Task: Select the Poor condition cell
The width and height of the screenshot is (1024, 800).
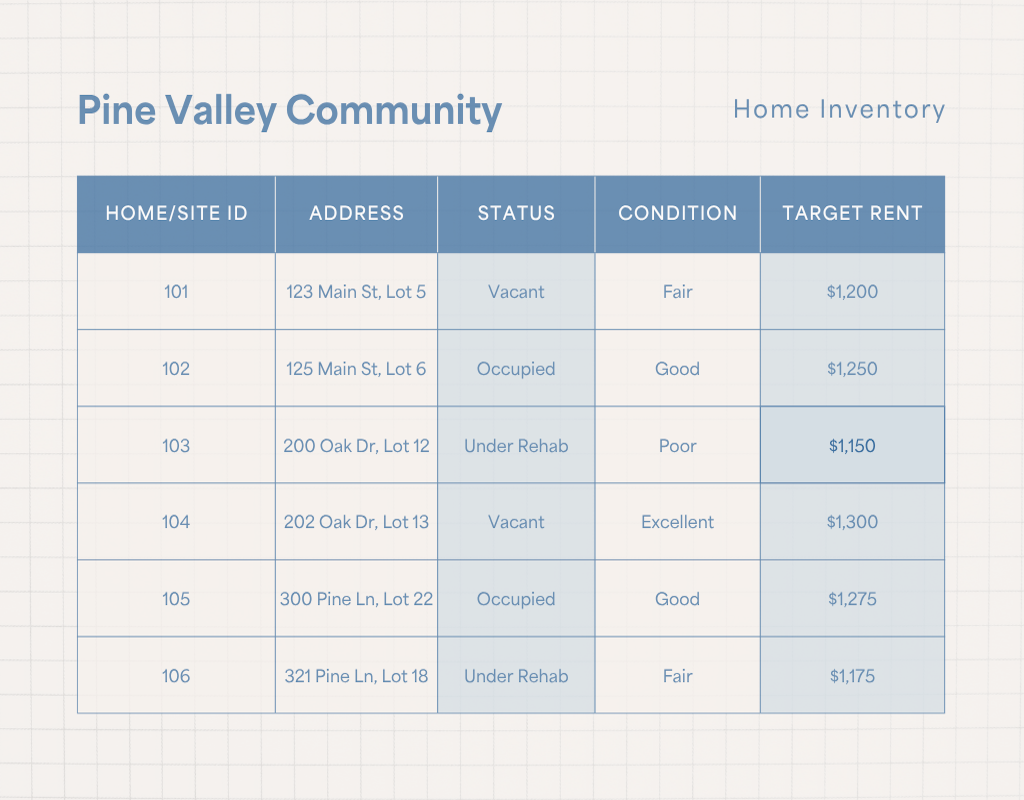Action: [x=677, y=445]
